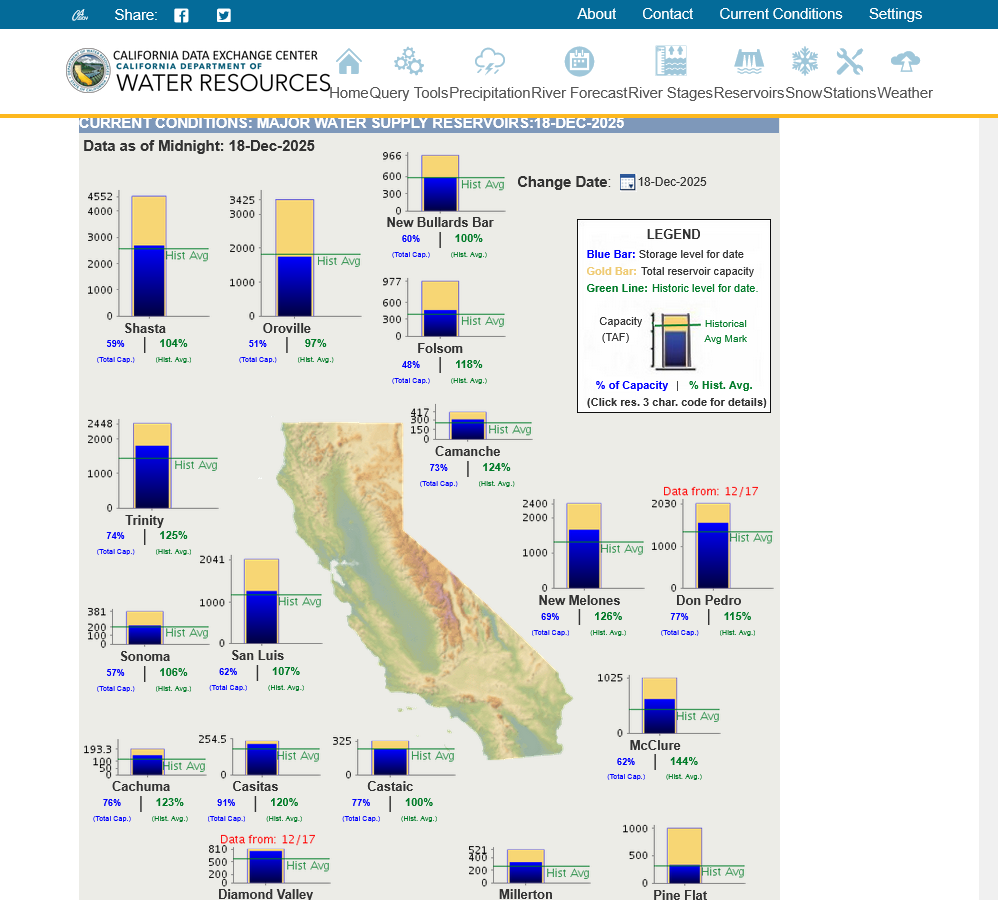The height and width of the screenshot is (900, 998).
Task: Click the Contact link
Action: tap(667, 14)
